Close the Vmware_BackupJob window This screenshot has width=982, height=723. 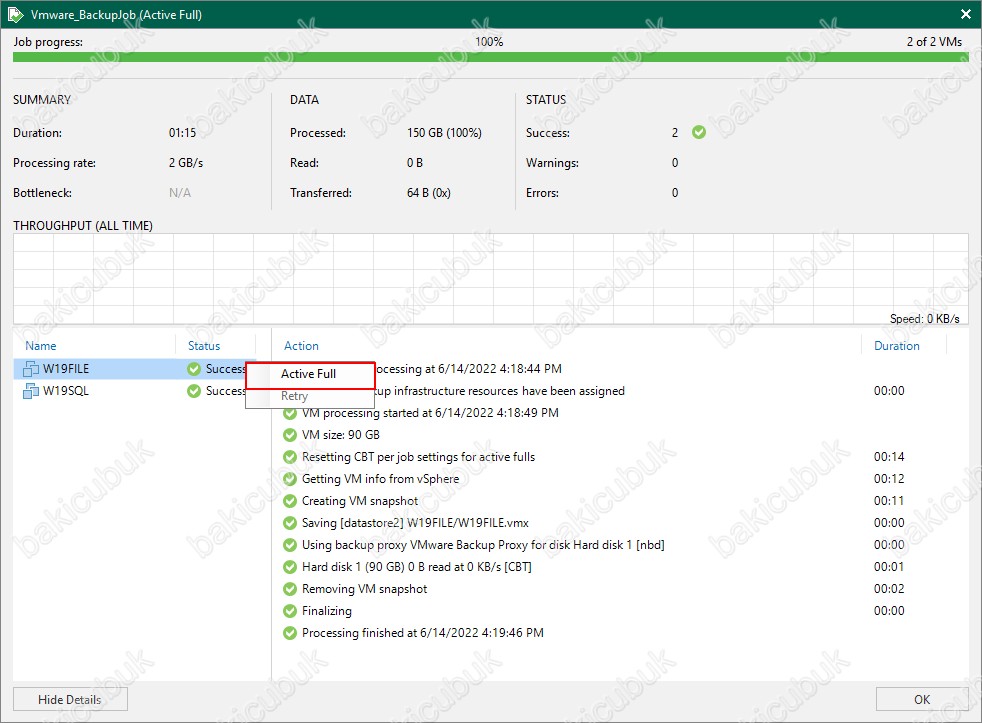(x=966, y=14)
